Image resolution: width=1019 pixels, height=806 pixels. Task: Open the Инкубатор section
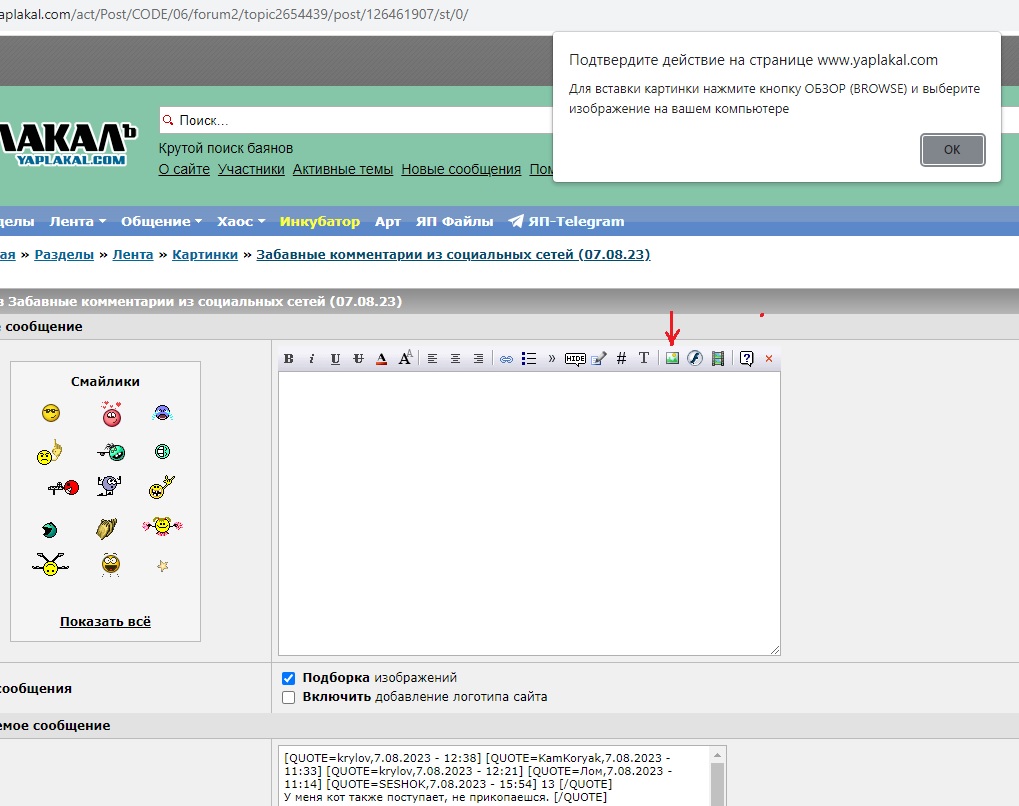[320, 222]
